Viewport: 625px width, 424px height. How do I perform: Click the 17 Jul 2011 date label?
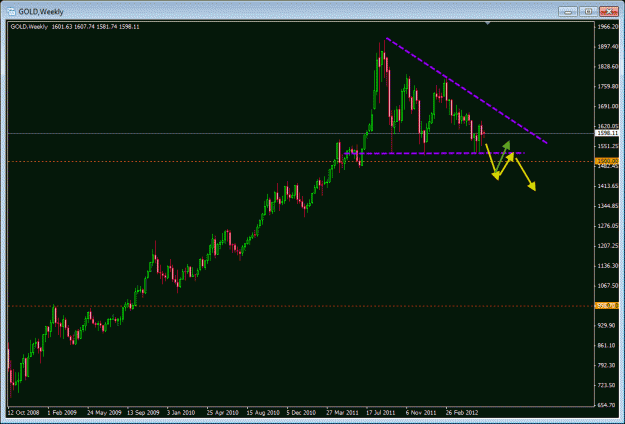(x=381, y=412)
